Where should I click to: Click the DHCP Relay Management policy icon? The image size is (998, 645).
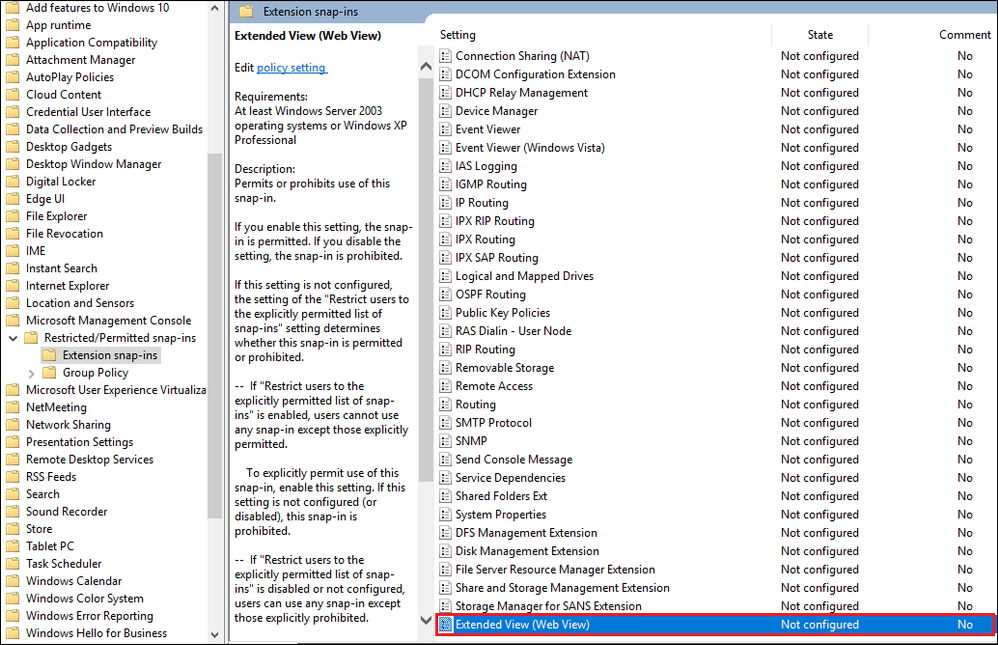click(446, 93)
